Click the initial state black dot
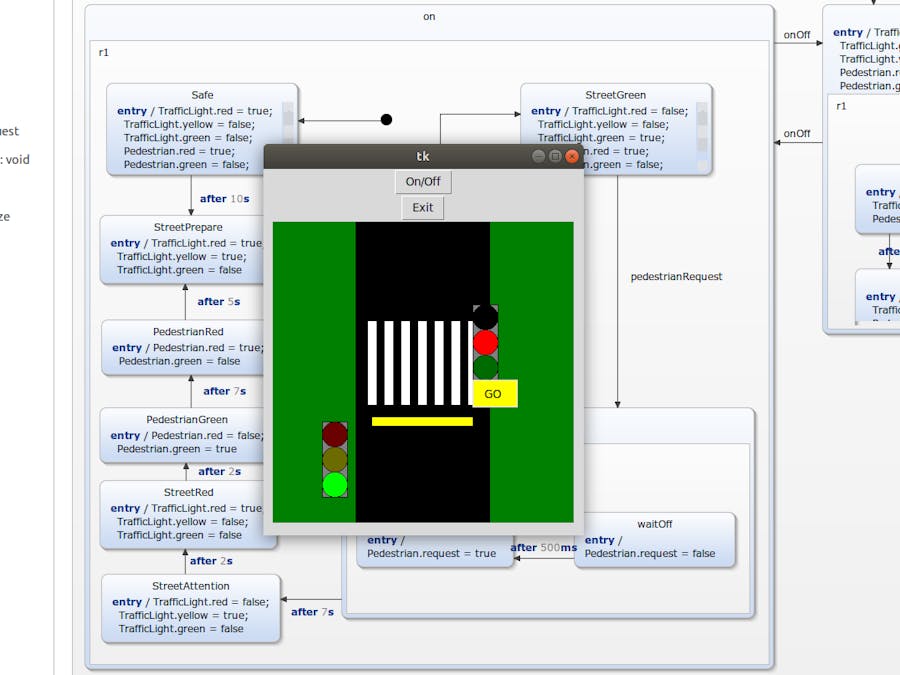This screenshot has width=900, height=675. [x=386, y=119]
